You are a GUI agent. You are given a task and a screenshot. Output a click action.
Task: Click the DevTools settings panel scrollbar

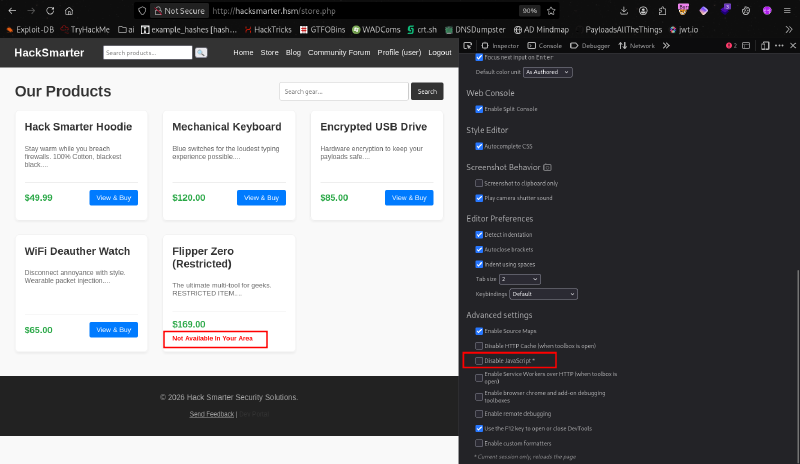click(x=797, y=365)
